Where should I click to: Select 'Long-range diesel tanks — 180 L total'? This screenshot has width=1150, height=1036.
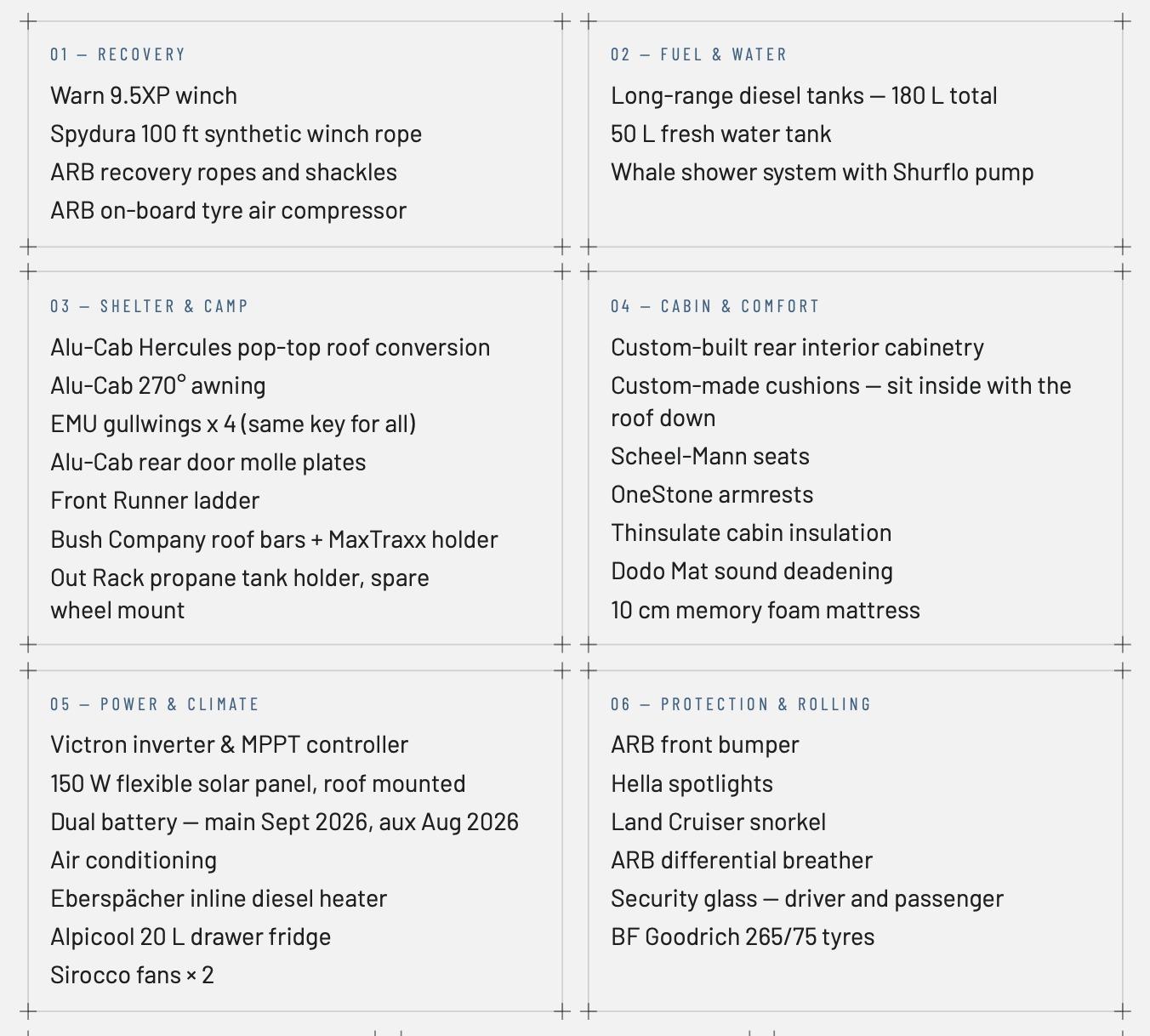click(x=804, y=95)
